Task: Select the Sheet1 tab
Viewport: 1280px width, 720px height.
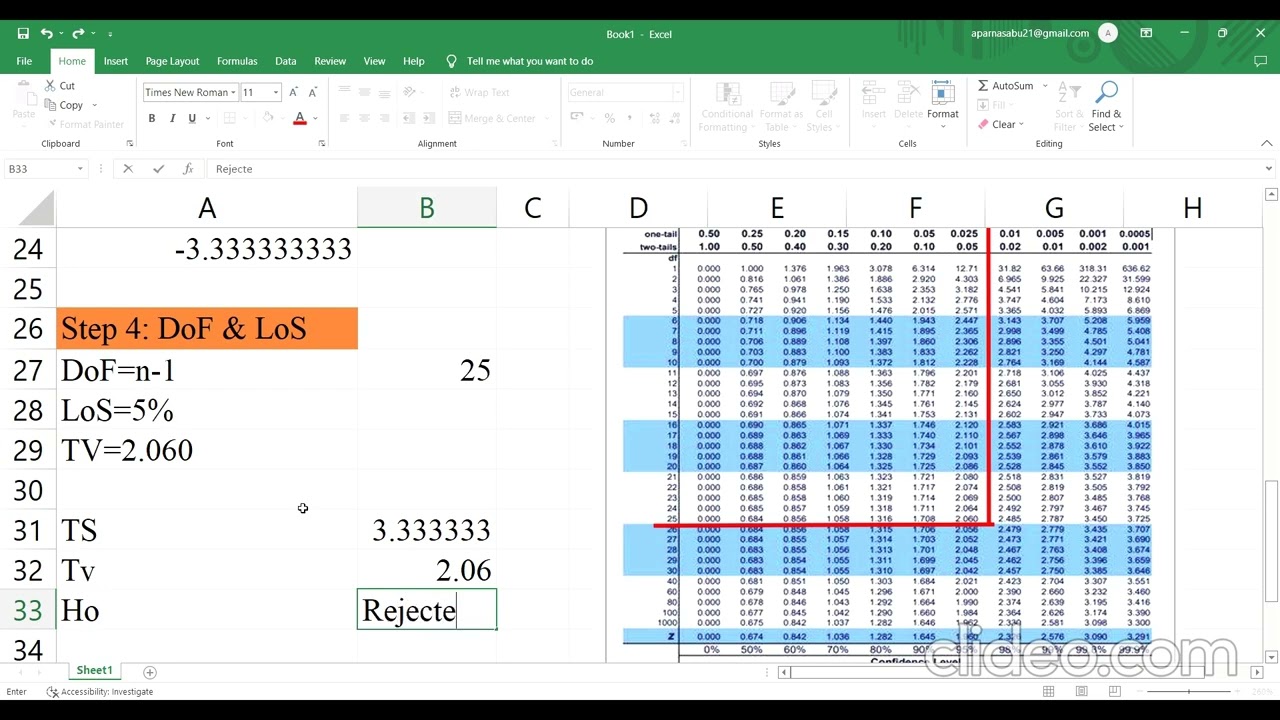Action: tap(95, 671)
